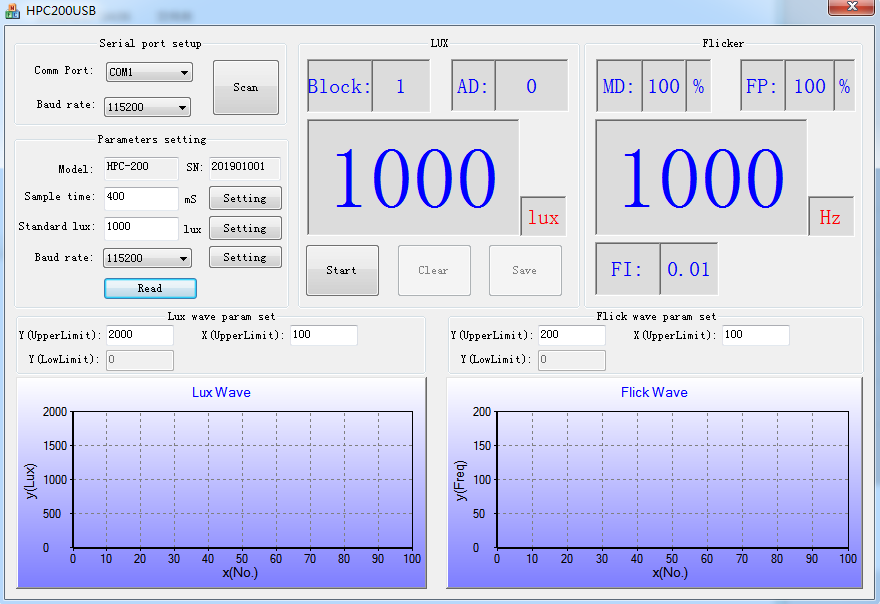This screenshot has height=604, width=880.
Task: Apply Setting button for Standard lux
Action: [x=245, y=228]
